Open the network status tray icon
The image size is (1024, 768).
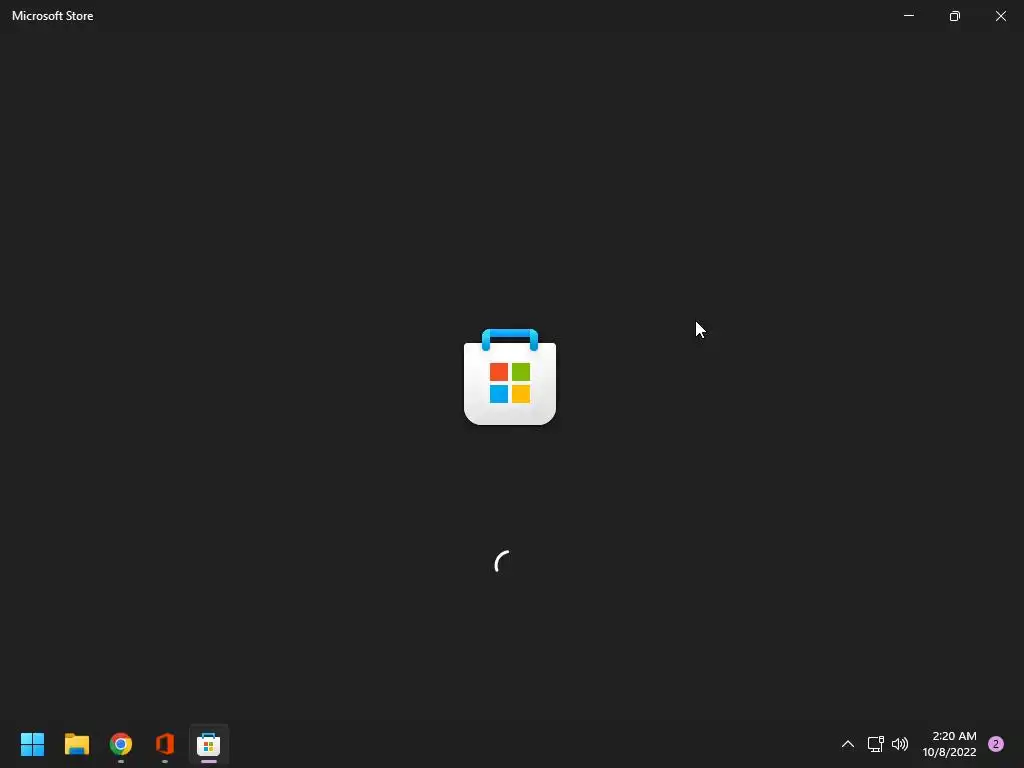875,744
